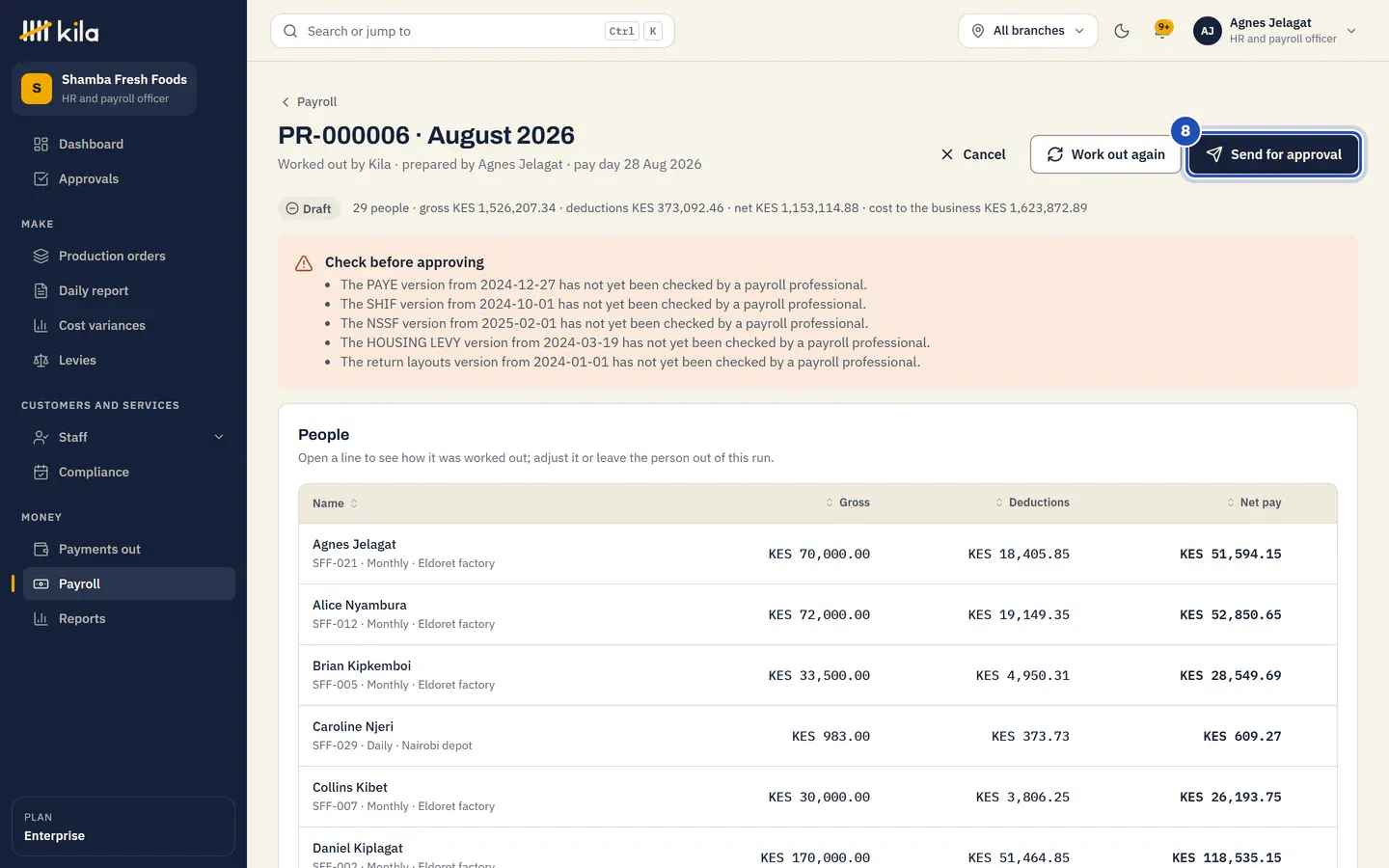
Task: Open Collins Kibet's payroll line
Action: coord(818,797)
